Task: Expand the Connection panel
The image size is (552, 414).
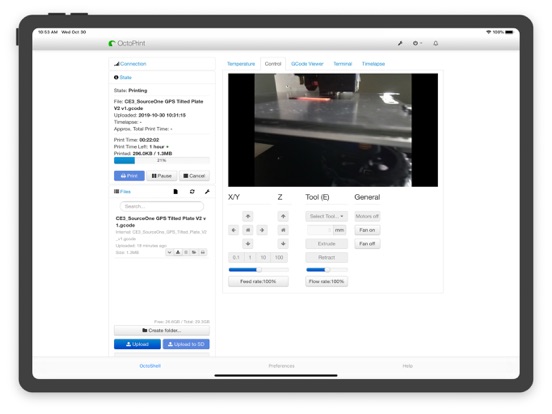Action: pyautogui.click(x=130, y=64)
